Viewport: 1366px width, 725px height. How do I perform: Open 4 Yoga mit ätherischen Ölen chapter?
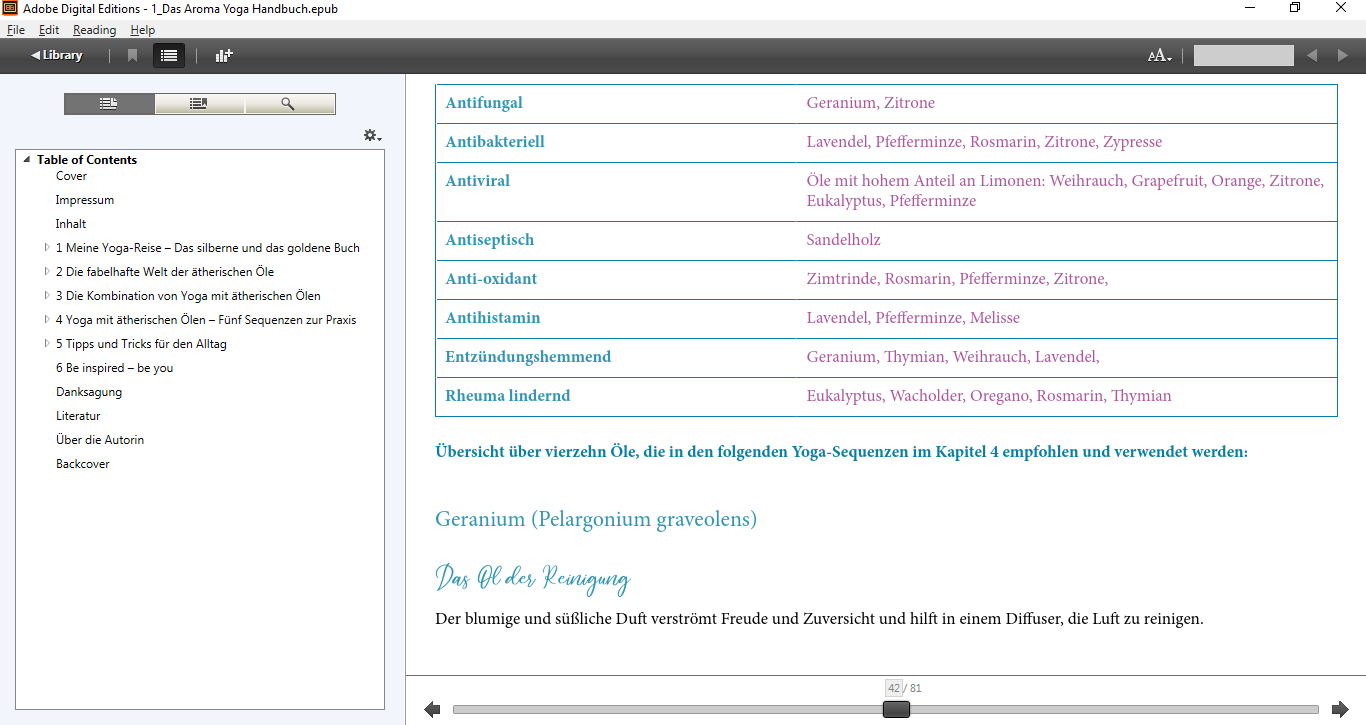pos(206,320)
